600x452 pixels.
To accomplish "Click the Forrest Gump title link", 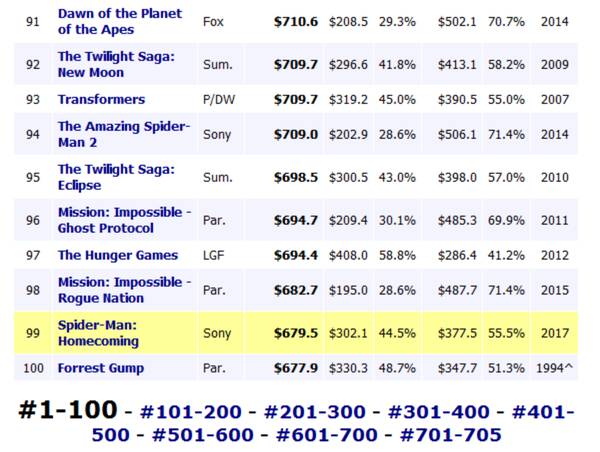I will click(x=101, y=368).
